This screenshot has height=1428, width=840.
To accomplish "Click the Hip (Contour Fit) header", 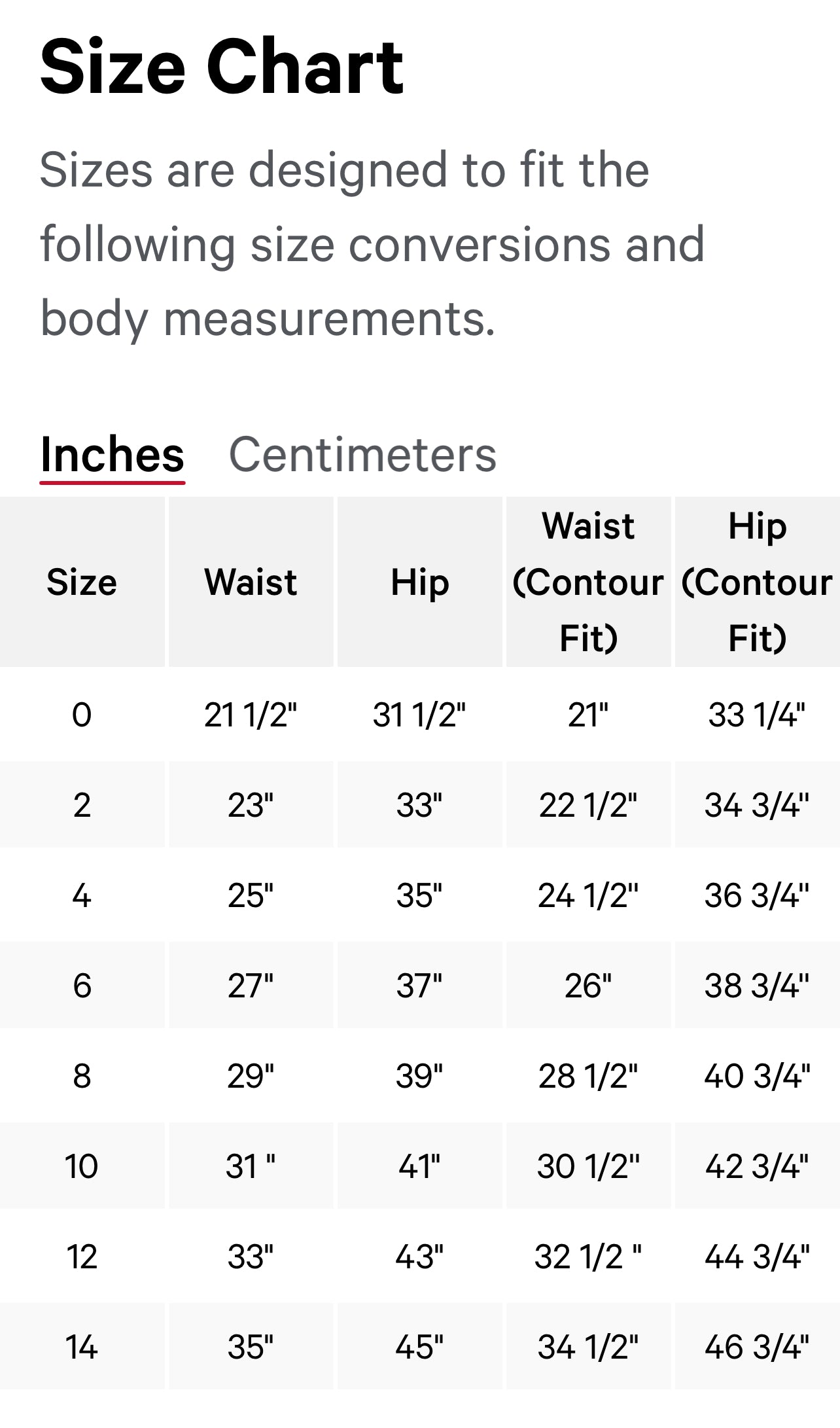I will coord(757,582).
